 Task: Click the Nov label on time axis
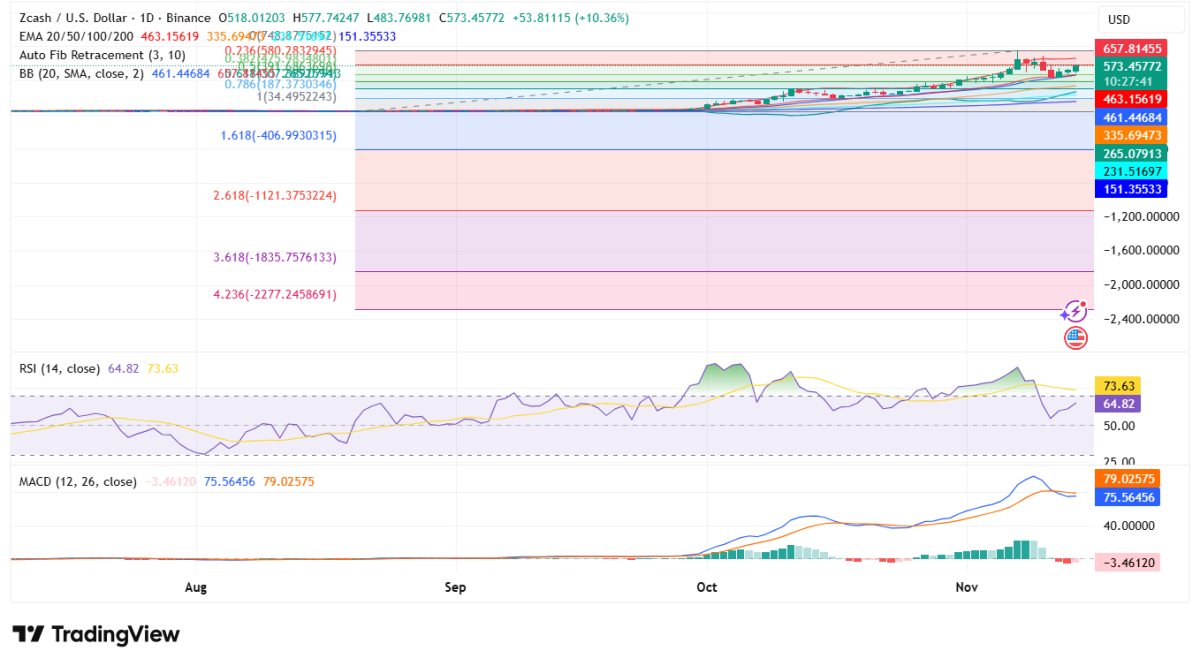coord(966,587)
